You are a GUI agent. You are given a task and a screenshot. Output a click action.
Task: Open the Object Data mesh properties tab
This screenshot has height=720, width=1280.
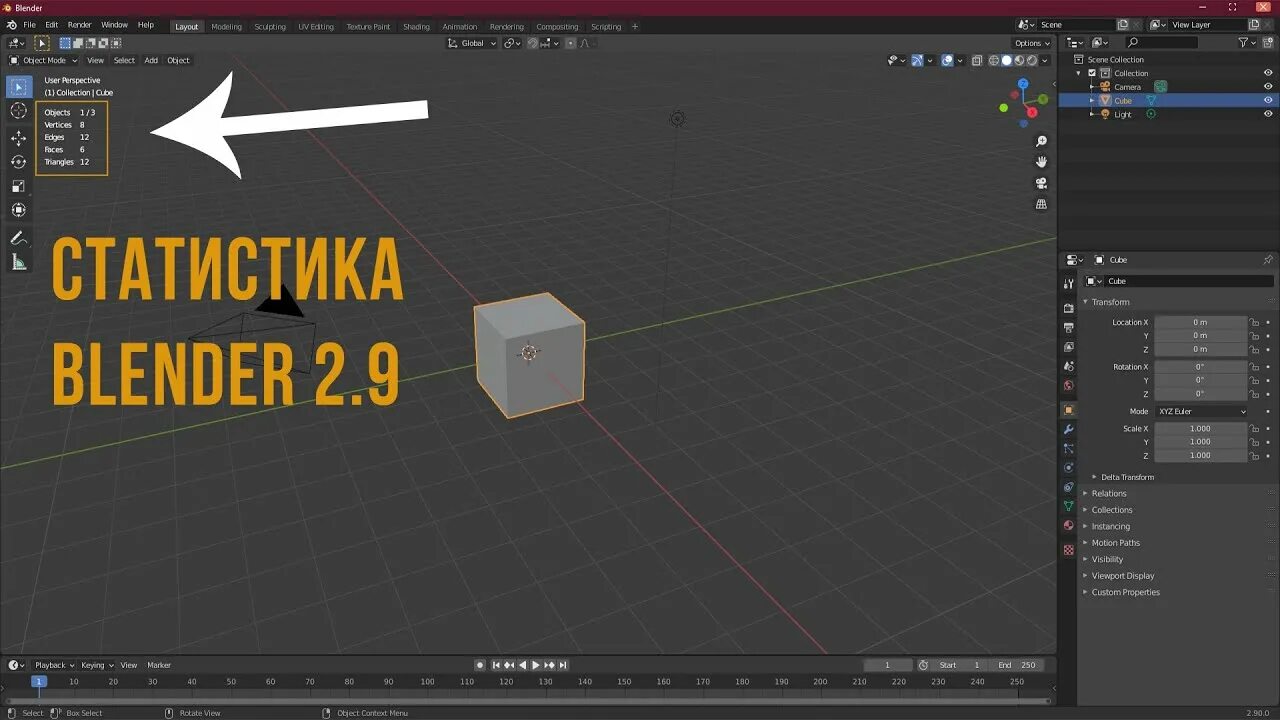(1068, 506)
